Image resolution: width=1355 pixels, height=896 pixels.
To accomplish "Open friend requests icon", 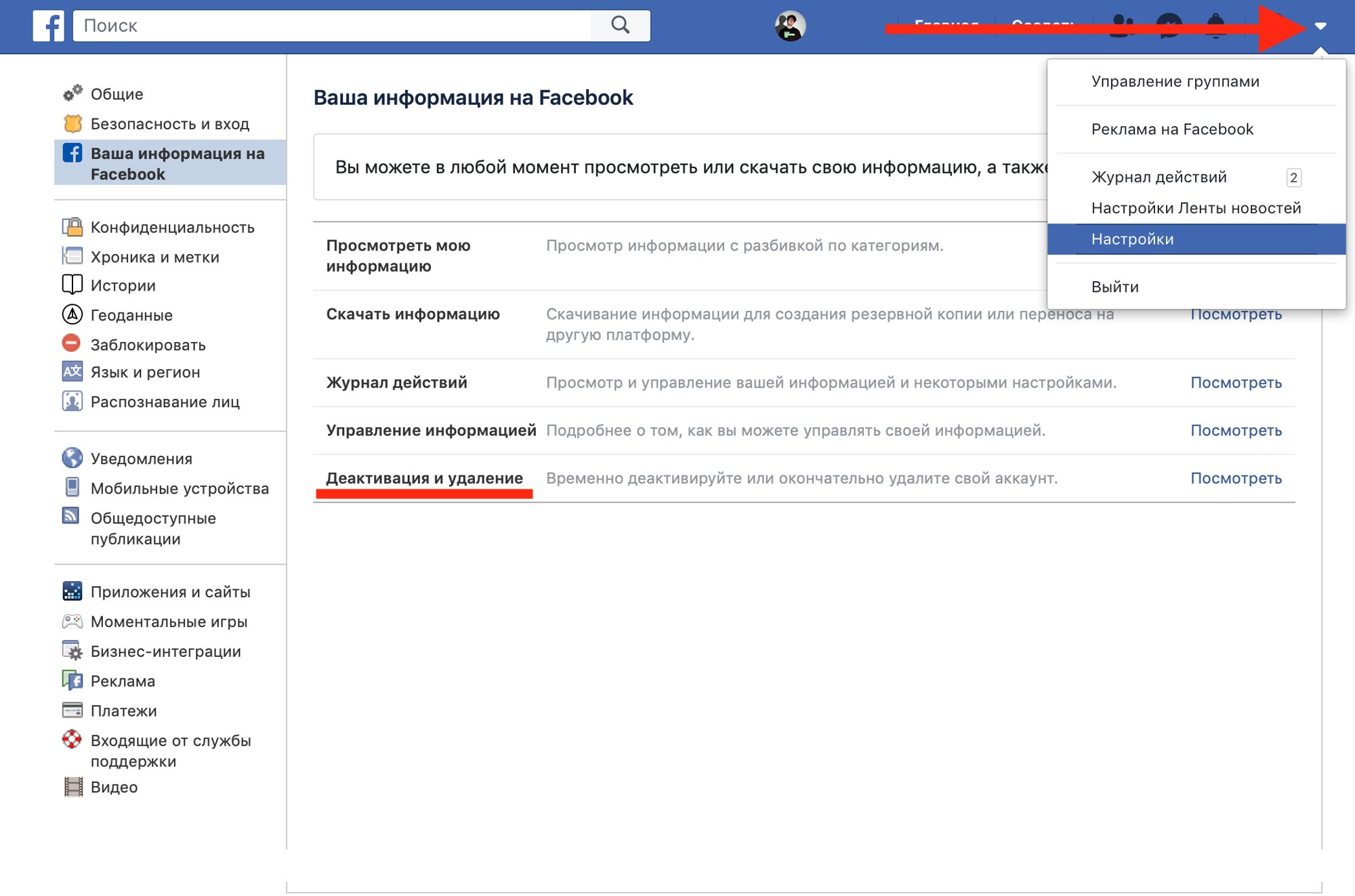I will (x=1122, y=26).
